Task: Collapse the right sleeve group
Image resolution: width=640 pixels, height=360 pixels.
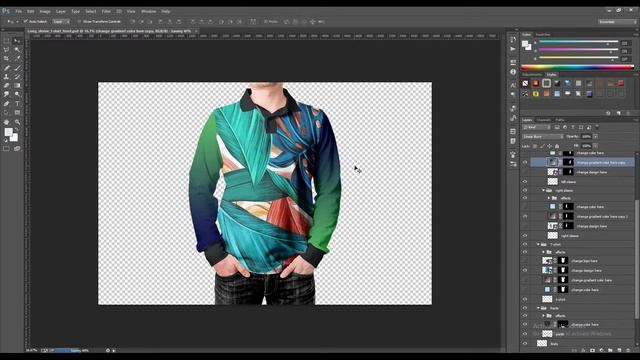Action: coord(544,191)
